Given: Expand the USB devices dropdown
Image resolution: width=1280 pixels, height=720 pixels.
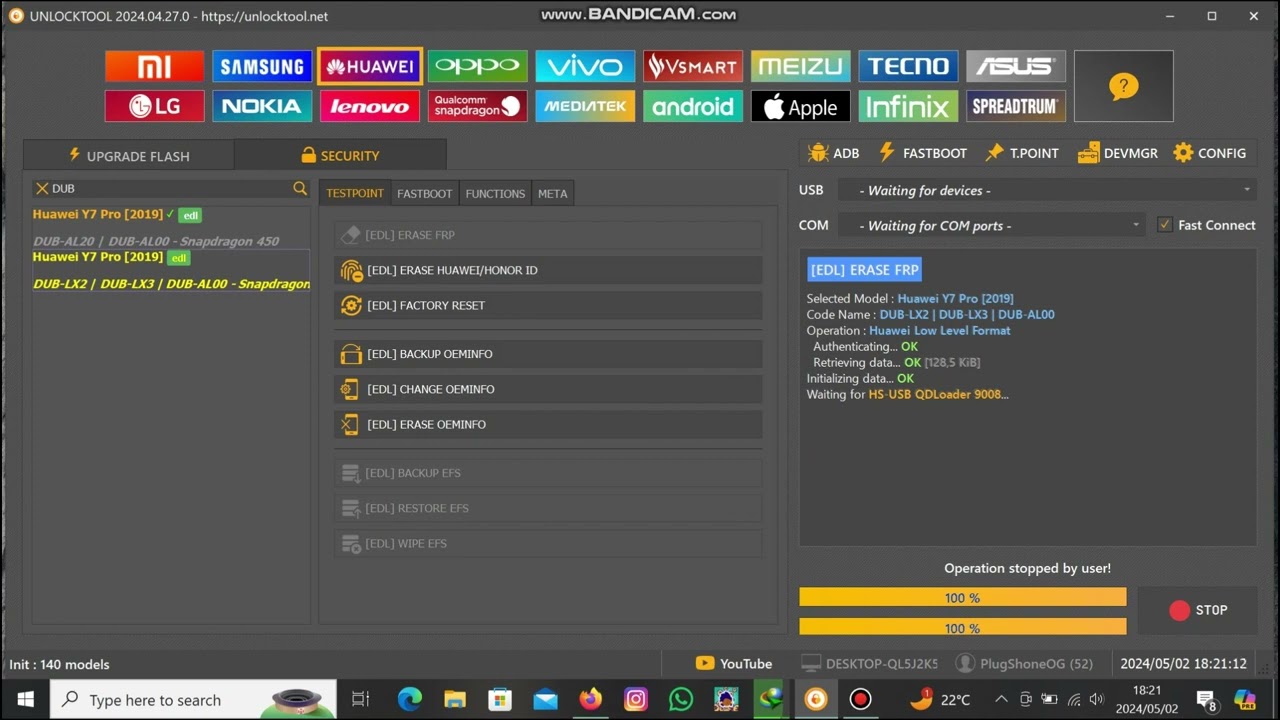Looking at the screenshot, I should [1047, 190].
